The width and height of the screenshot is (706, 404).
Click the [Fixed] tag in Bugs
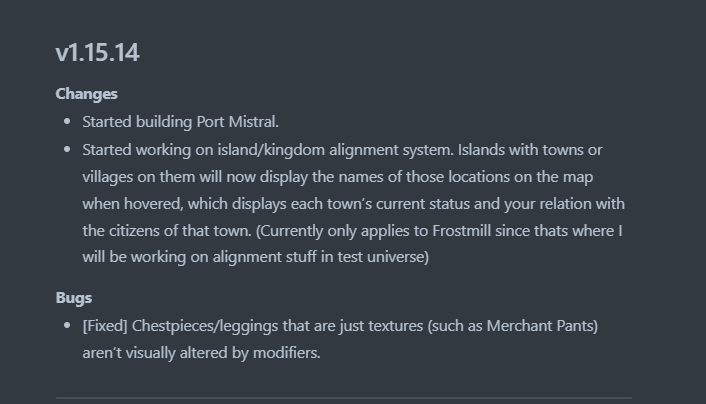click(105, 326)
